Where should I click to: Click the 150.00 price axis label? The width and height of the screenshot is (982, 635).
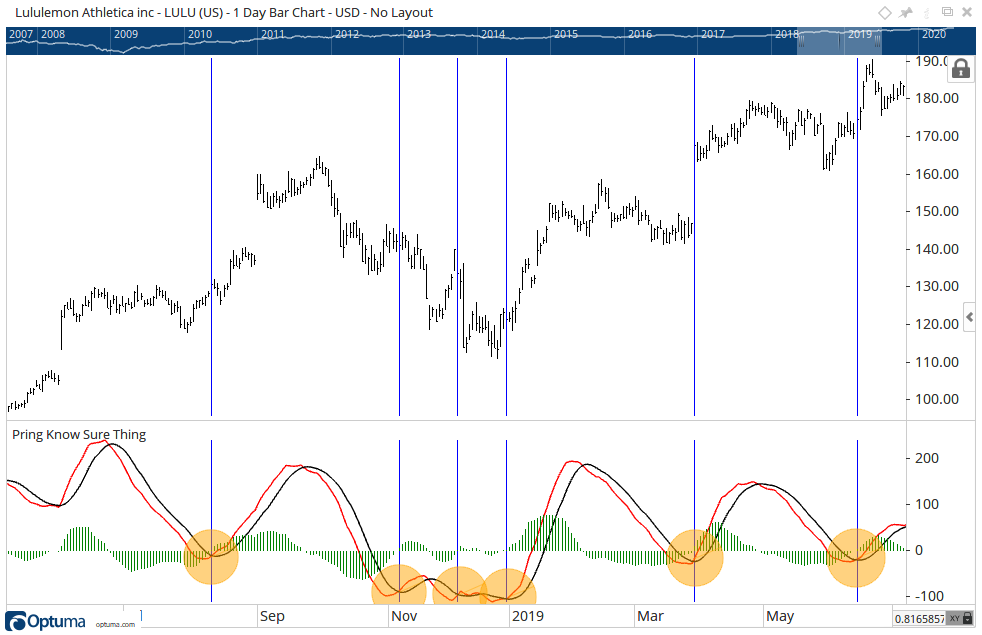pyautogui.click(x=937, y=211)
